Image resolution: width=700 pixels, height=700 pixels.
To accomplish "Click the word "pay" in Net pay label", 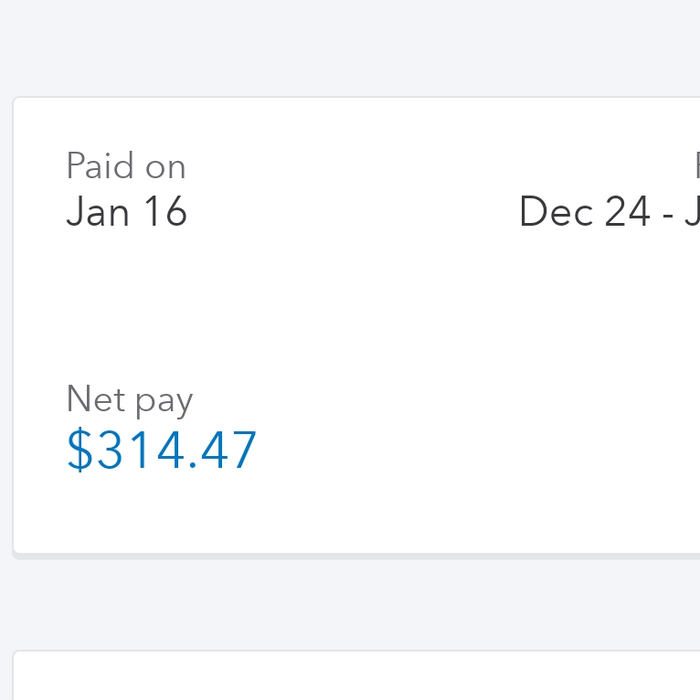I will click(x=163, y=402).
